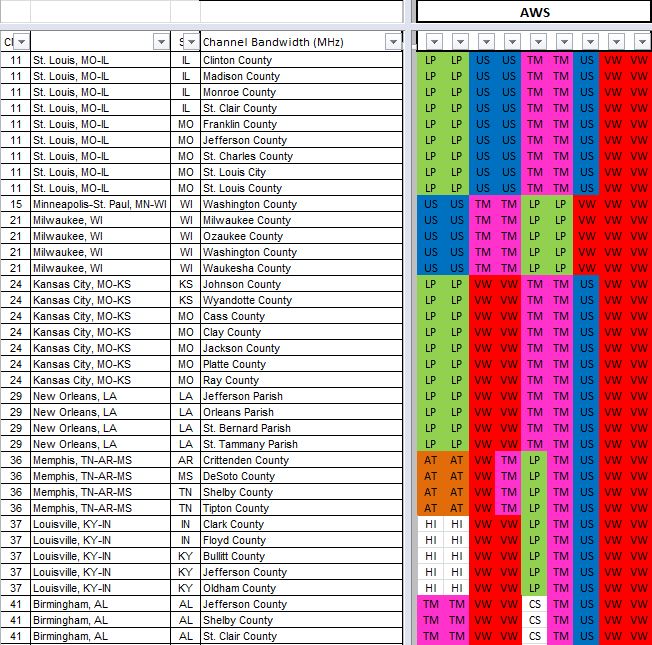Click the Minneapolis-St. Paul, MN-WI cell
652x645 pixels.
click(100, 204)
